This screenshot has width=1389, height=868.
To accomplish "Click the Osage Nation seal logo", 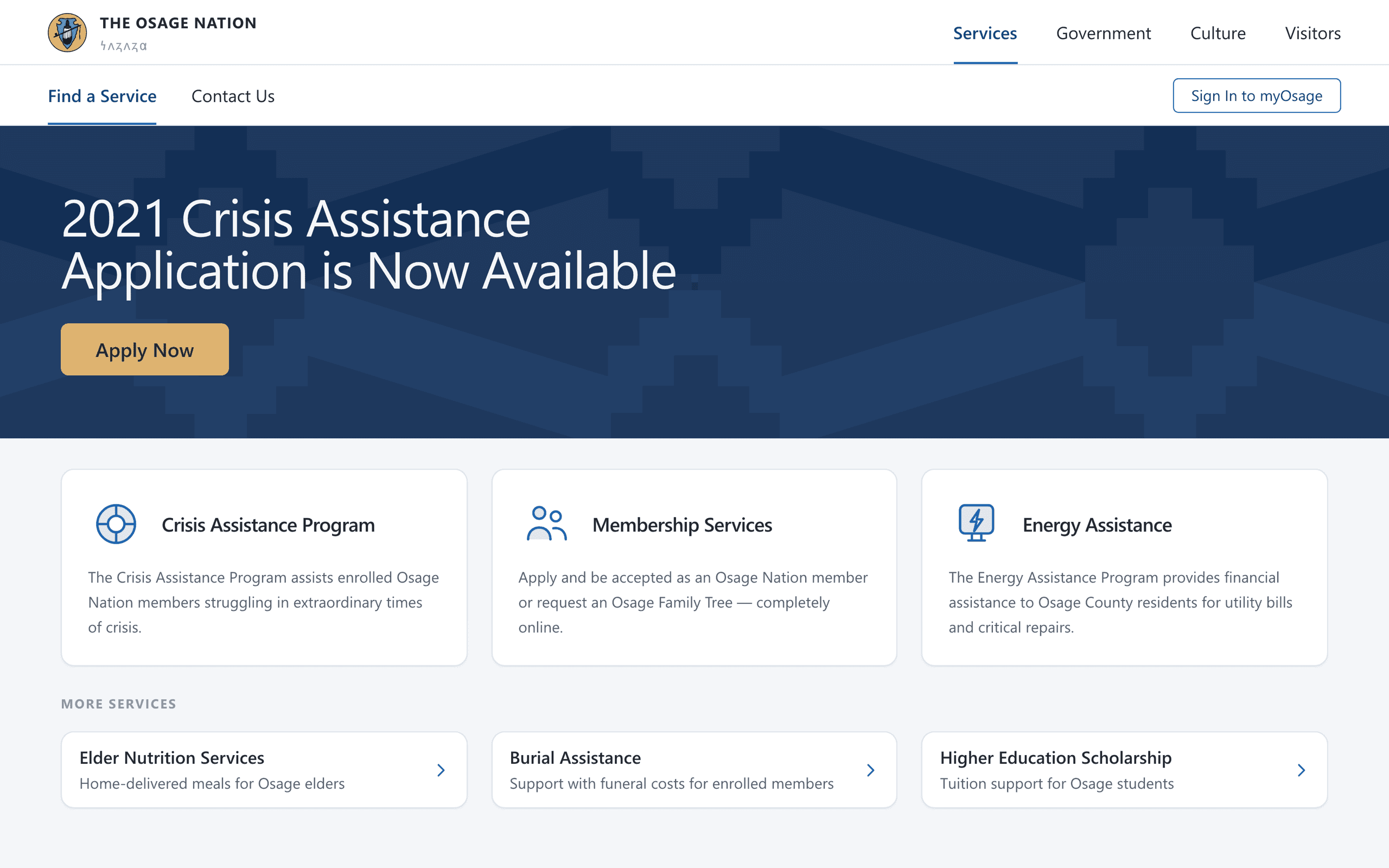I will pyautogui.click(x=67, y=33).
